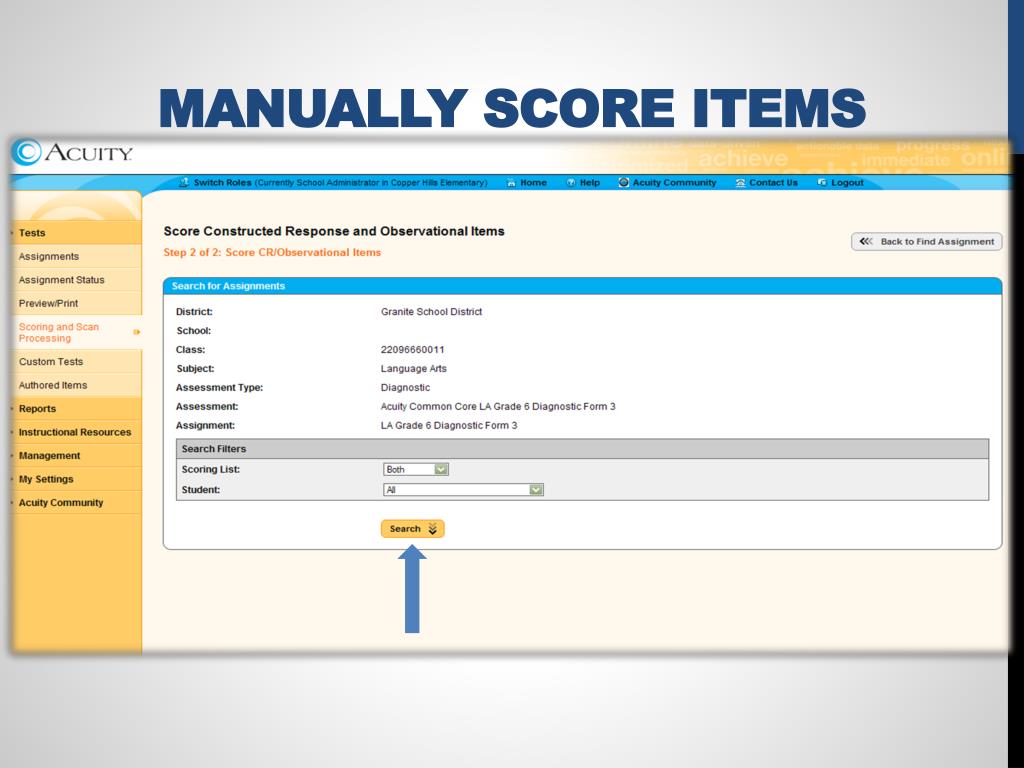Open the Scoring List dropdown
Screen dimensions: 1024x768
tap(415, 470)
